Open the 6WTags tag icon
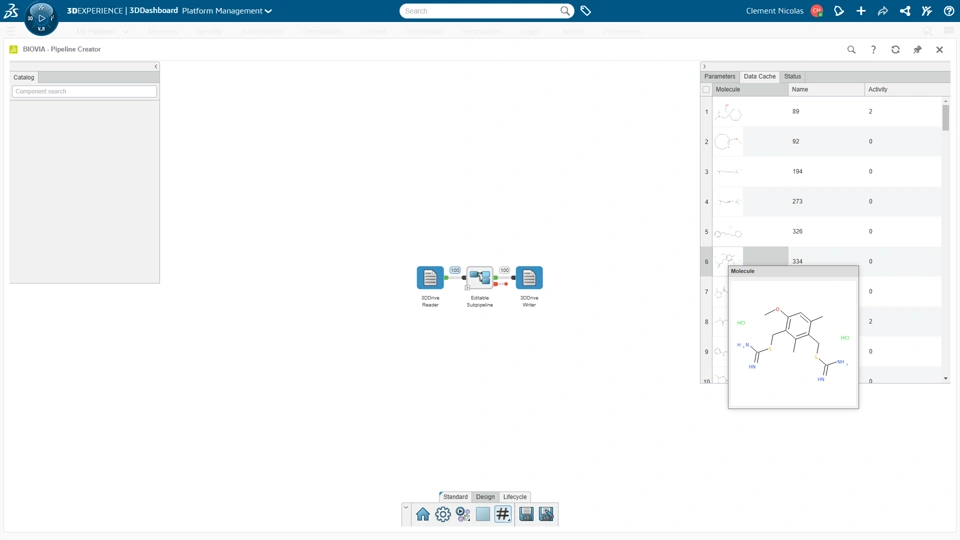 pos(586,10)
